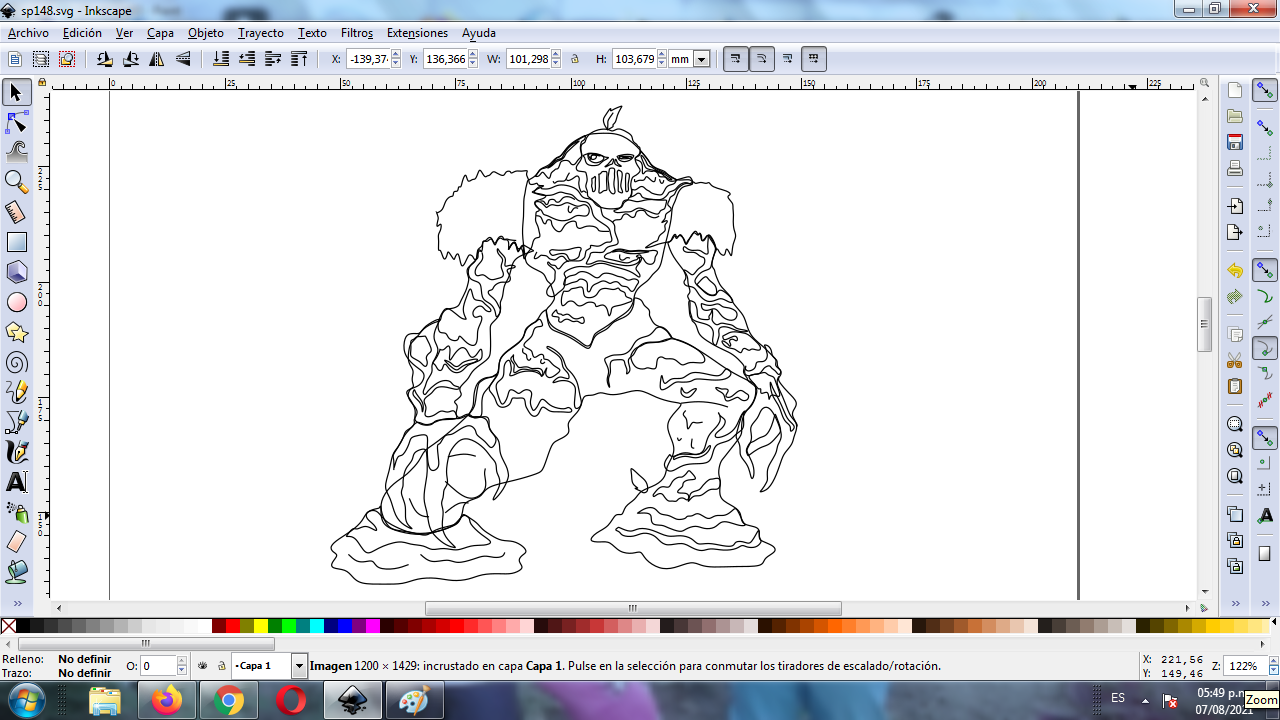Select the Paint bucket tool
The height and width of the screenshot is (720, 1280).
point(16,572)
